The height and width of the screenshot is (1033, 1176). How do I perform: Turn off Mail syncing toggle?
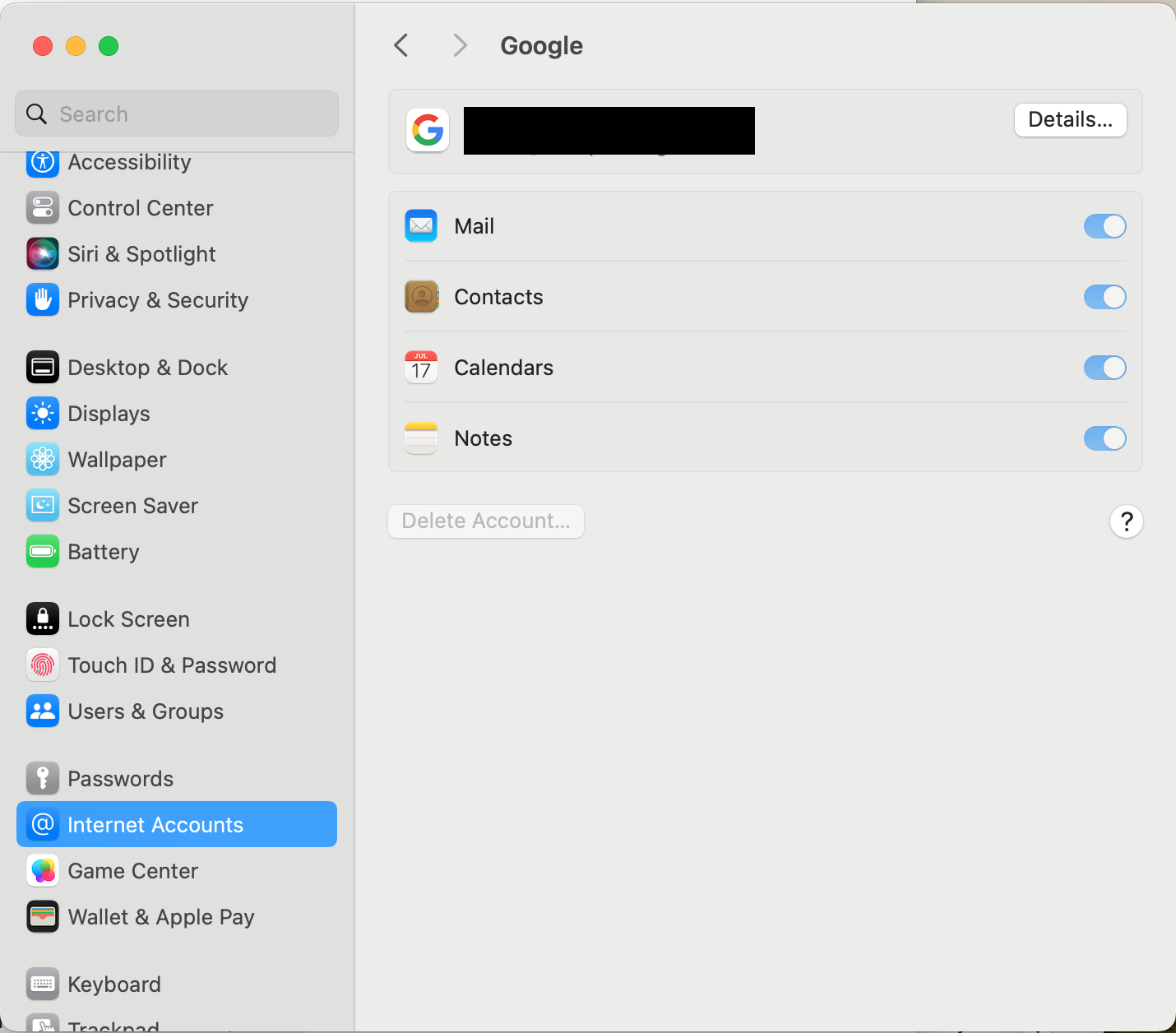click(x=1105, y=226)
